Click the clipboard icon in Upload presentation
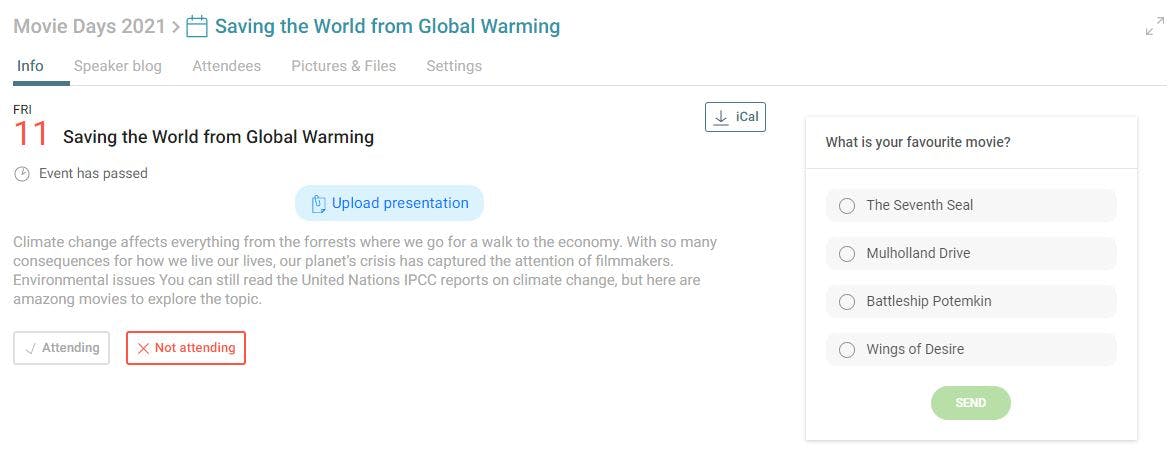 coord(318,204)
